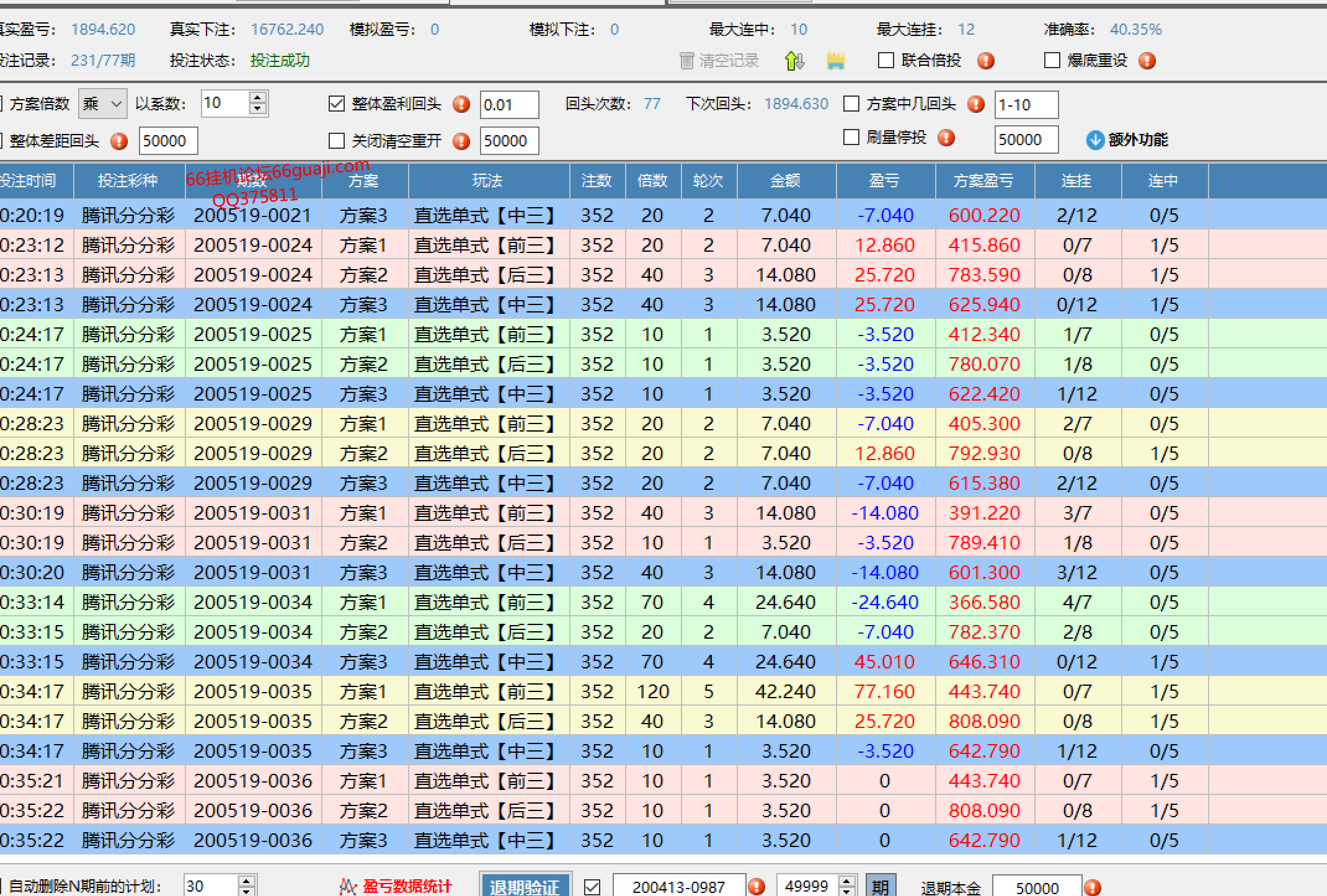Sort by the 轮次 column header
Viewport: 1327px width, 896px height.
709,180
